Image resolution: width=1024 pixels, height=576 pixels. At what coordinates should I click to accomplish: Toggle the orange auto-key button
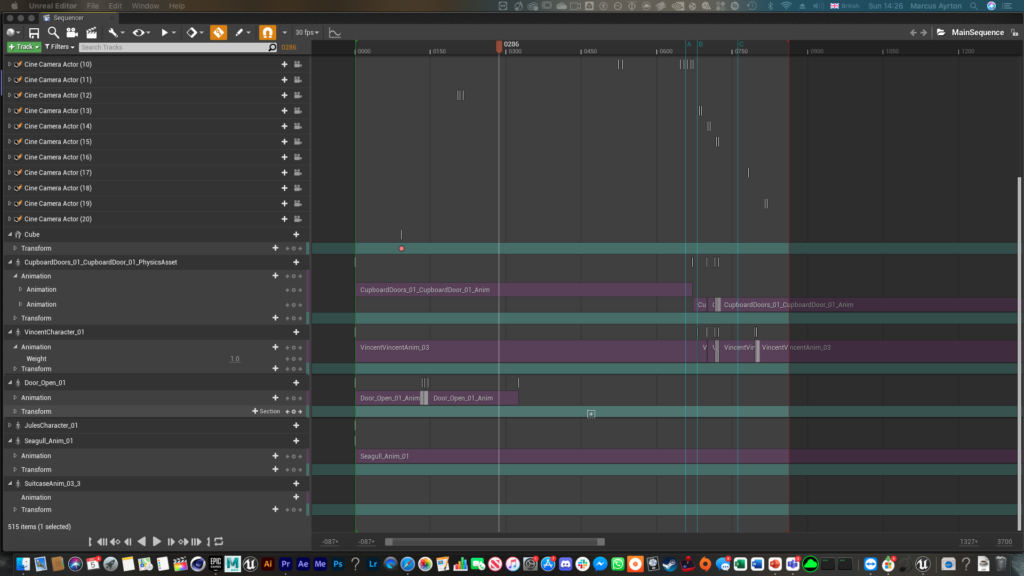pos(217,33)
